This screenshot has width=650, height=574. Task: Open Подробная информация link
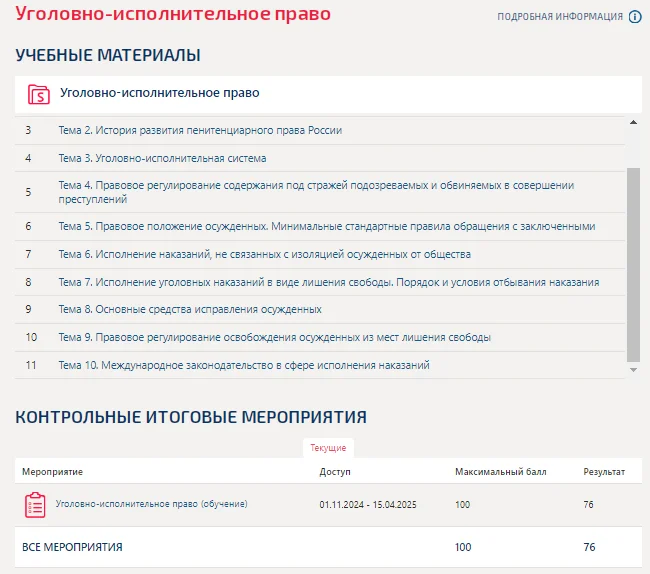(x=560, y=17)
